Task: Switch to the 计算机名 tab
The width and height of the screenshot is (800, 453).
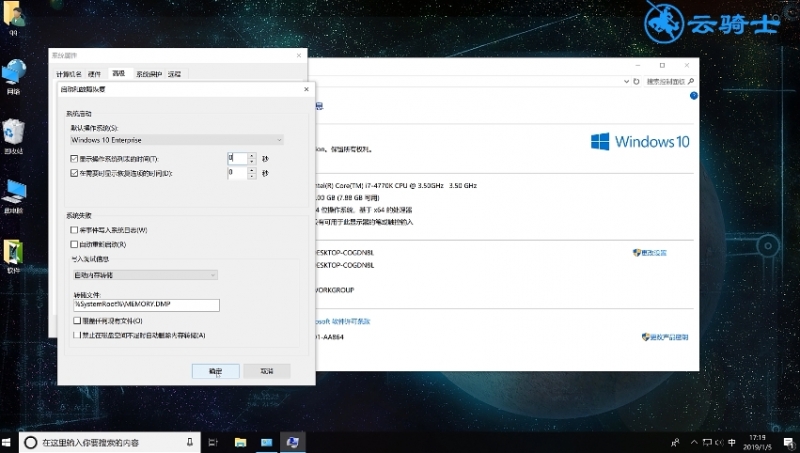Action: pyautogui.click(x=68, y=74)
